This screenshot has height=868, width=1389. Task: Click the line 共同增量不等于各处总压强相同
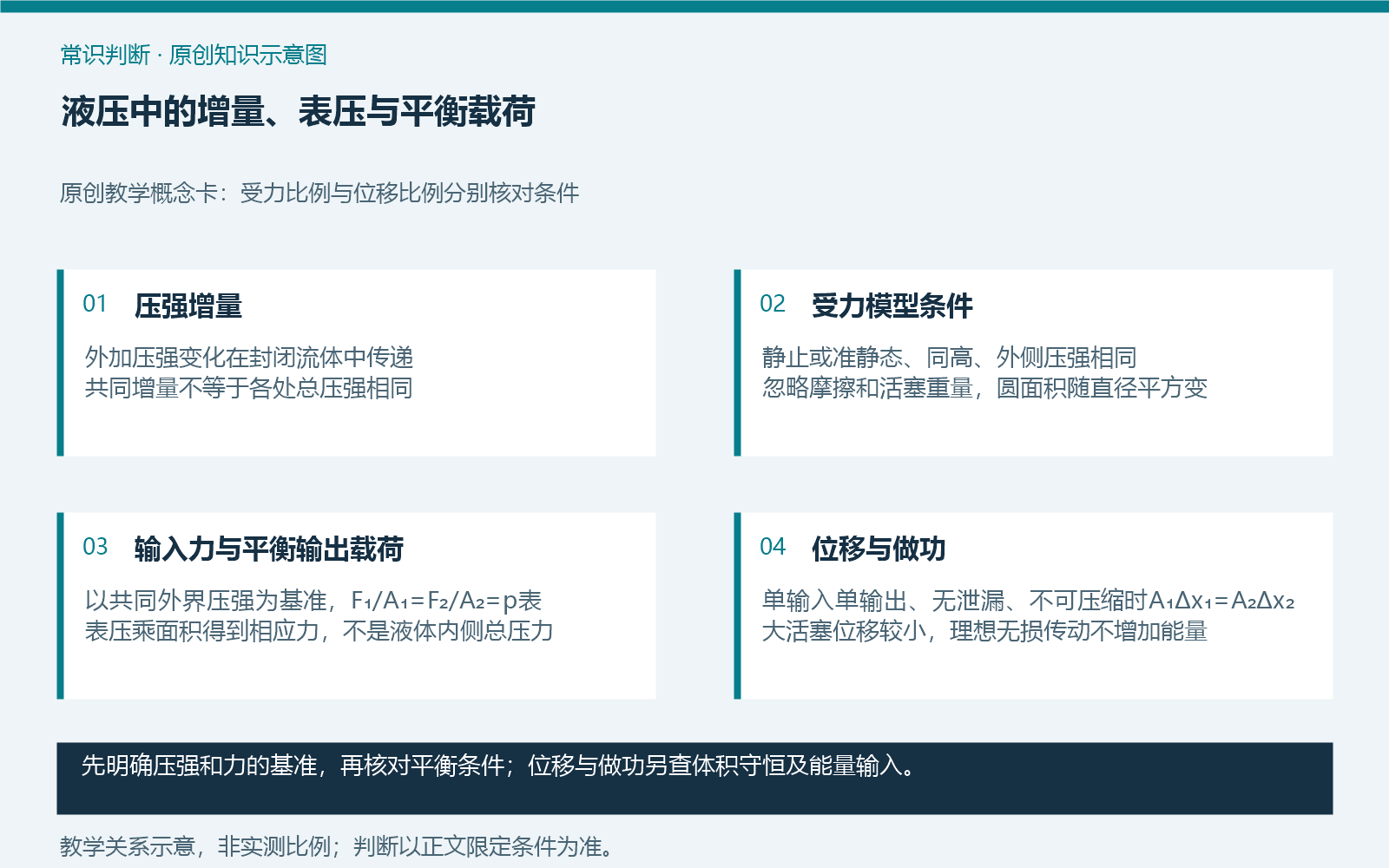click(x=249, y=387)
